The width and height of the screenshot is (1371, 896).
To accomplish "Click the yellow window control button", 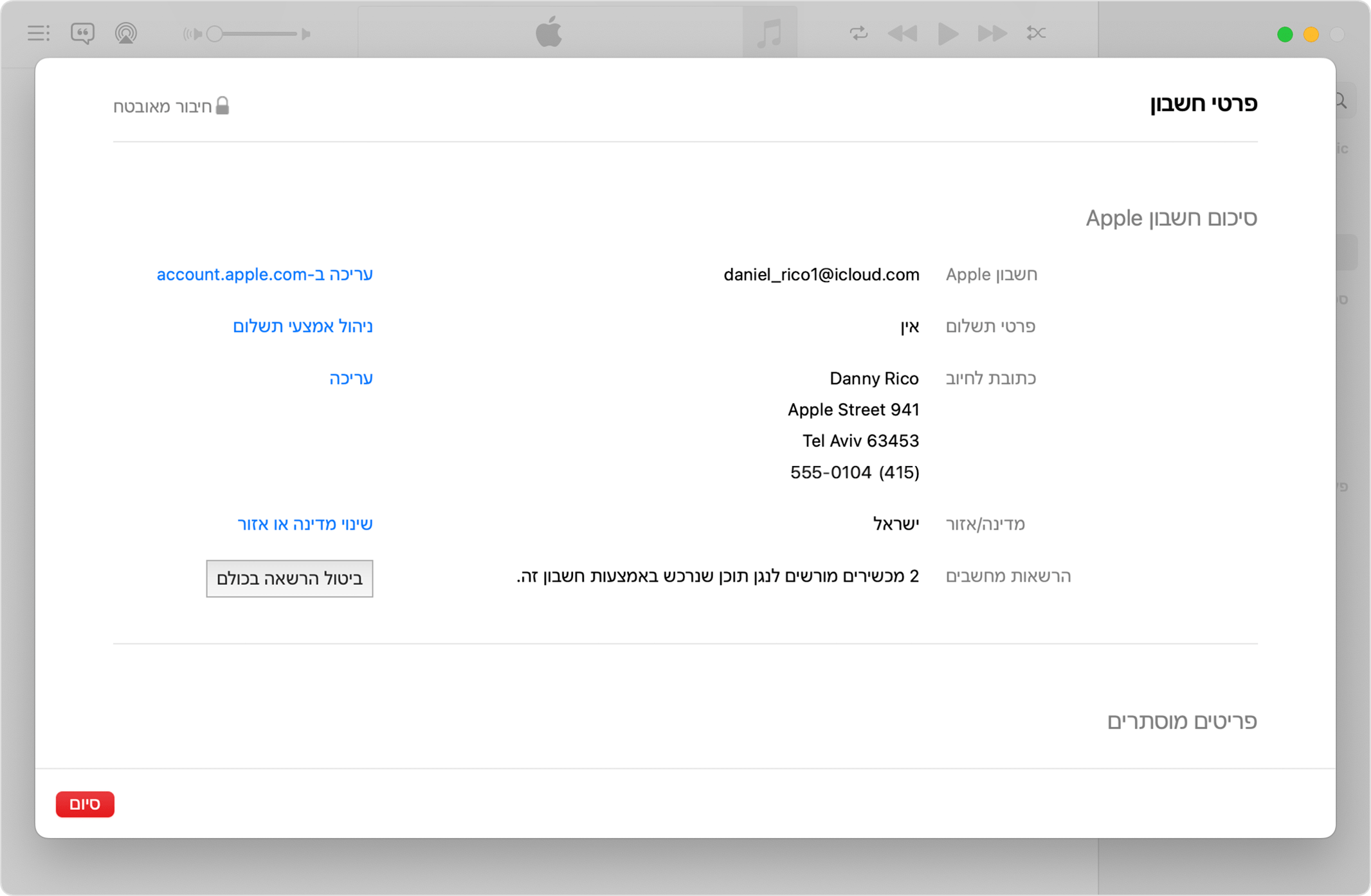I will 1311,34.
